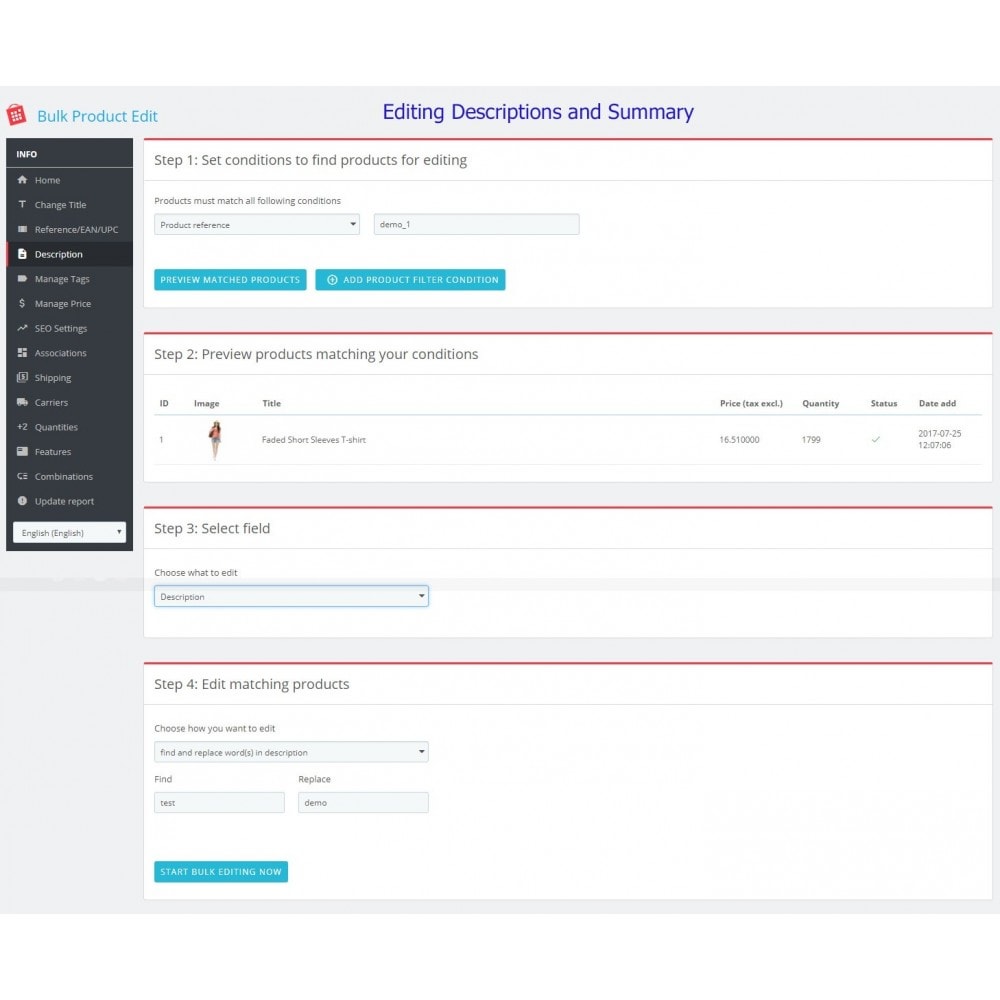The width and height of the screenshot is (1000, 1000).
Task: Click the Carriers truck icon
Action: [22, 402]
